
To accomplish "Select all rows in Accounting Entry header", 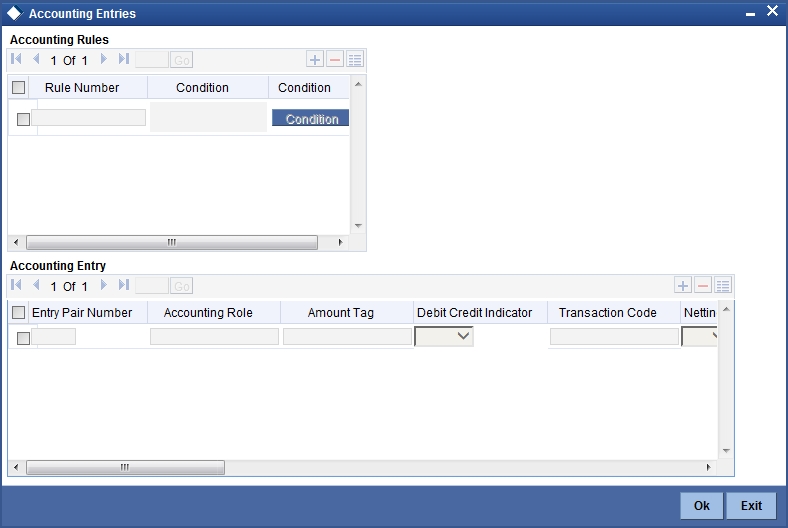I will click(x=19, y=312).
